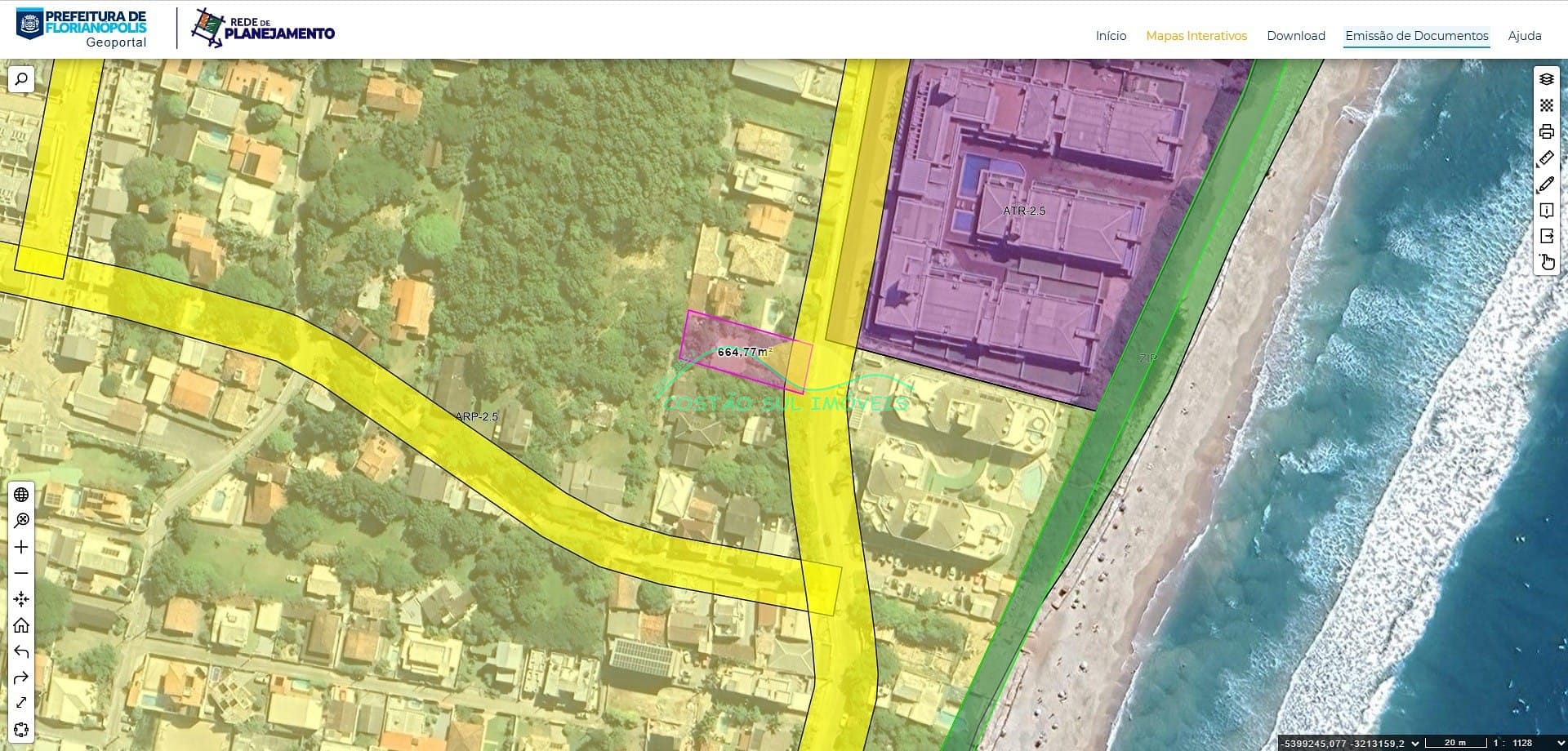Go back to previous map view
Screen dimensions: 1568x751
point(21,651)
